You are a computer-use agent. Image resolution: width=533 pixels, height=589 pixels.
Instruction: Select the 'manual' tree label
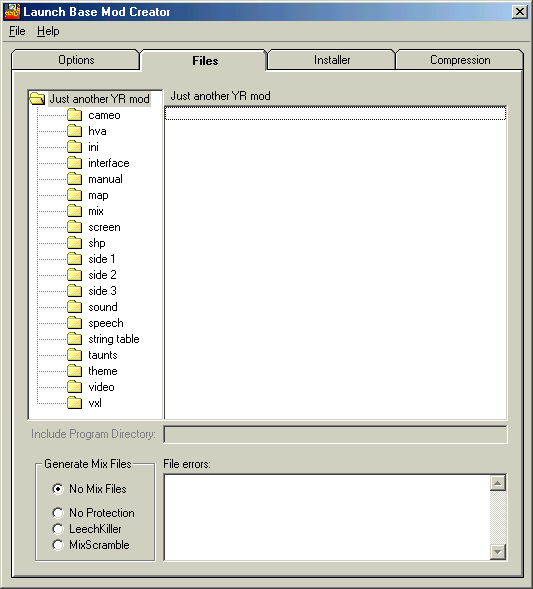coord(106,179)
